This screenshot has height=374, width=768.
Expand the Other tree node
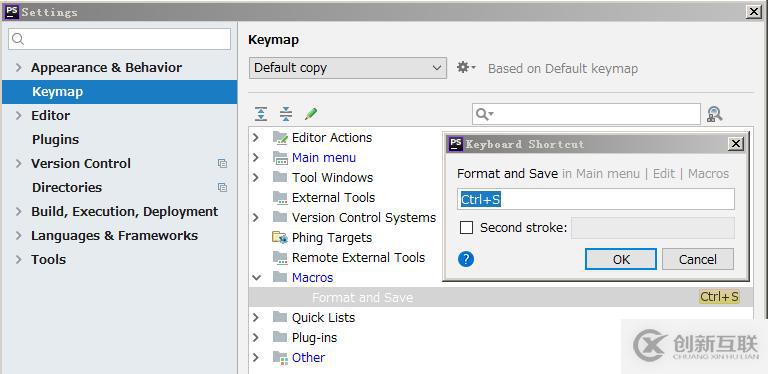[256, 358]
